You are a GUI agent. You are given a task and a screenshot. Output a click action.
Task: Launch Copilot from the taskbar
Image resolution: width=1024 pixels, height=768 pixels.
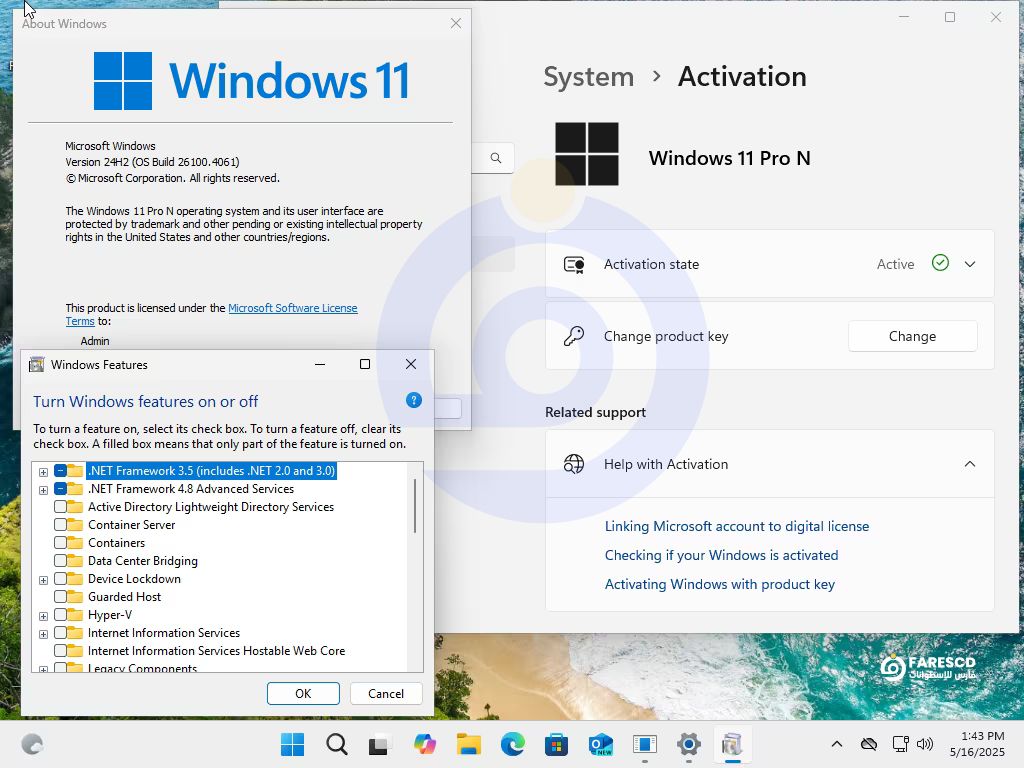point(424,744)
